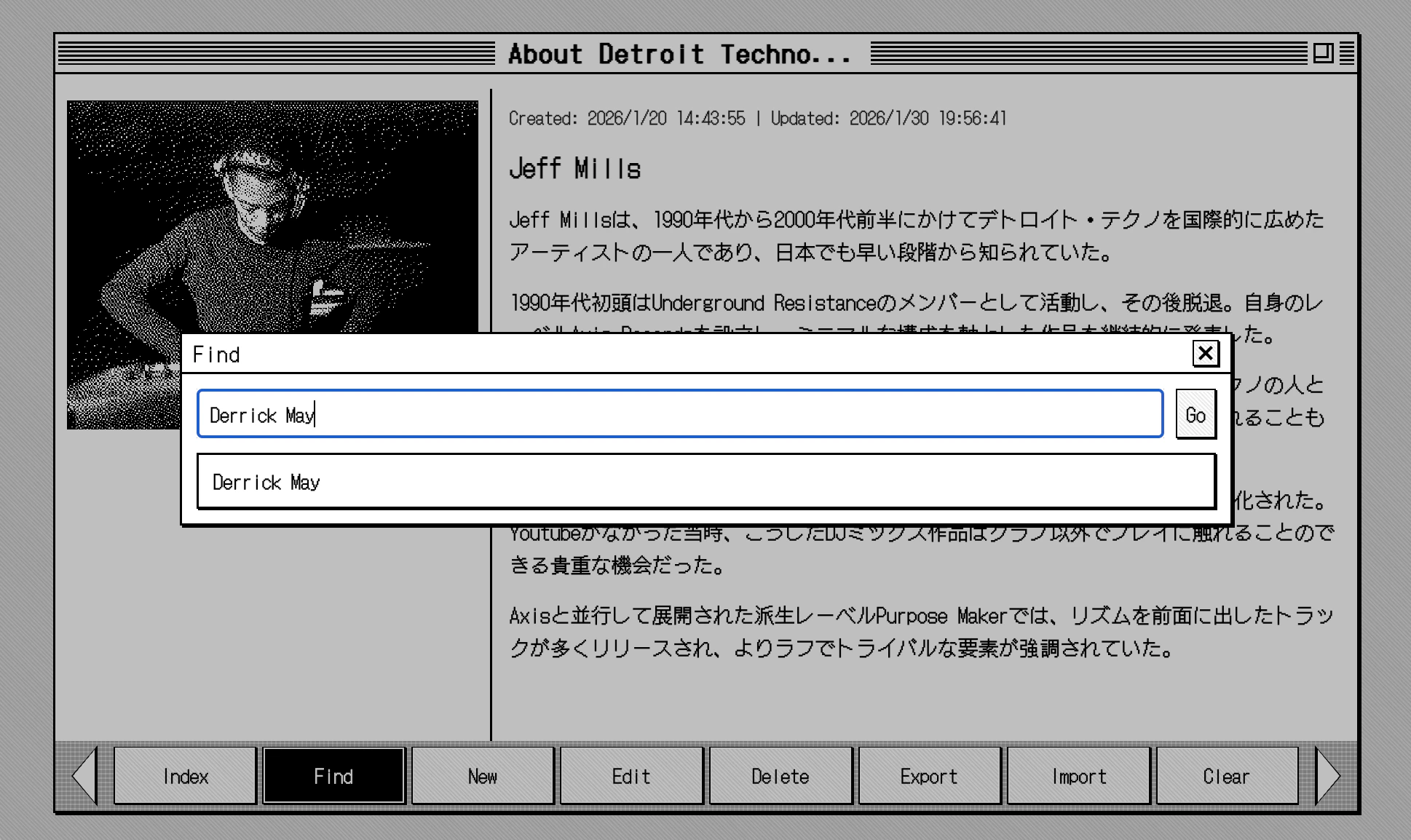1411x840 pixels.
Task: Click Edit in the bottom toolbar
Action: 631,776
